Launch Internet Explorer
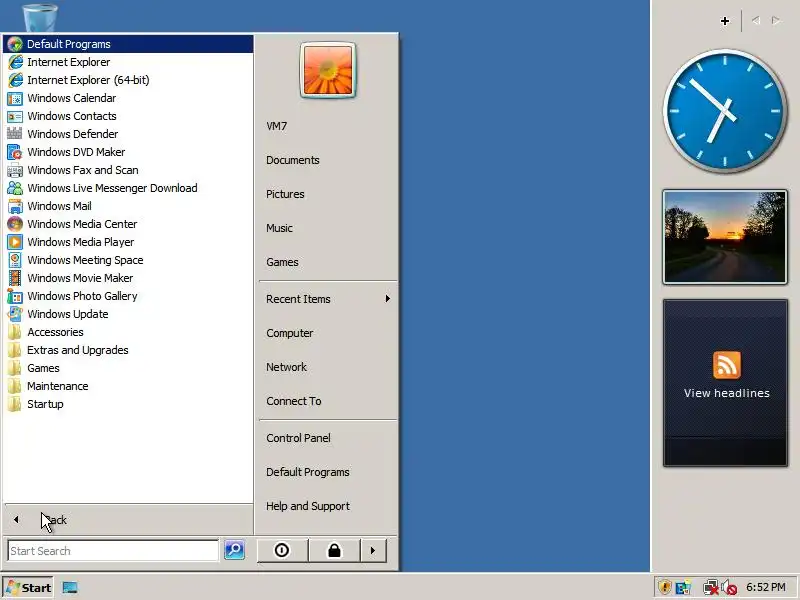The image size is (800, 600). [x=128, y=62]
